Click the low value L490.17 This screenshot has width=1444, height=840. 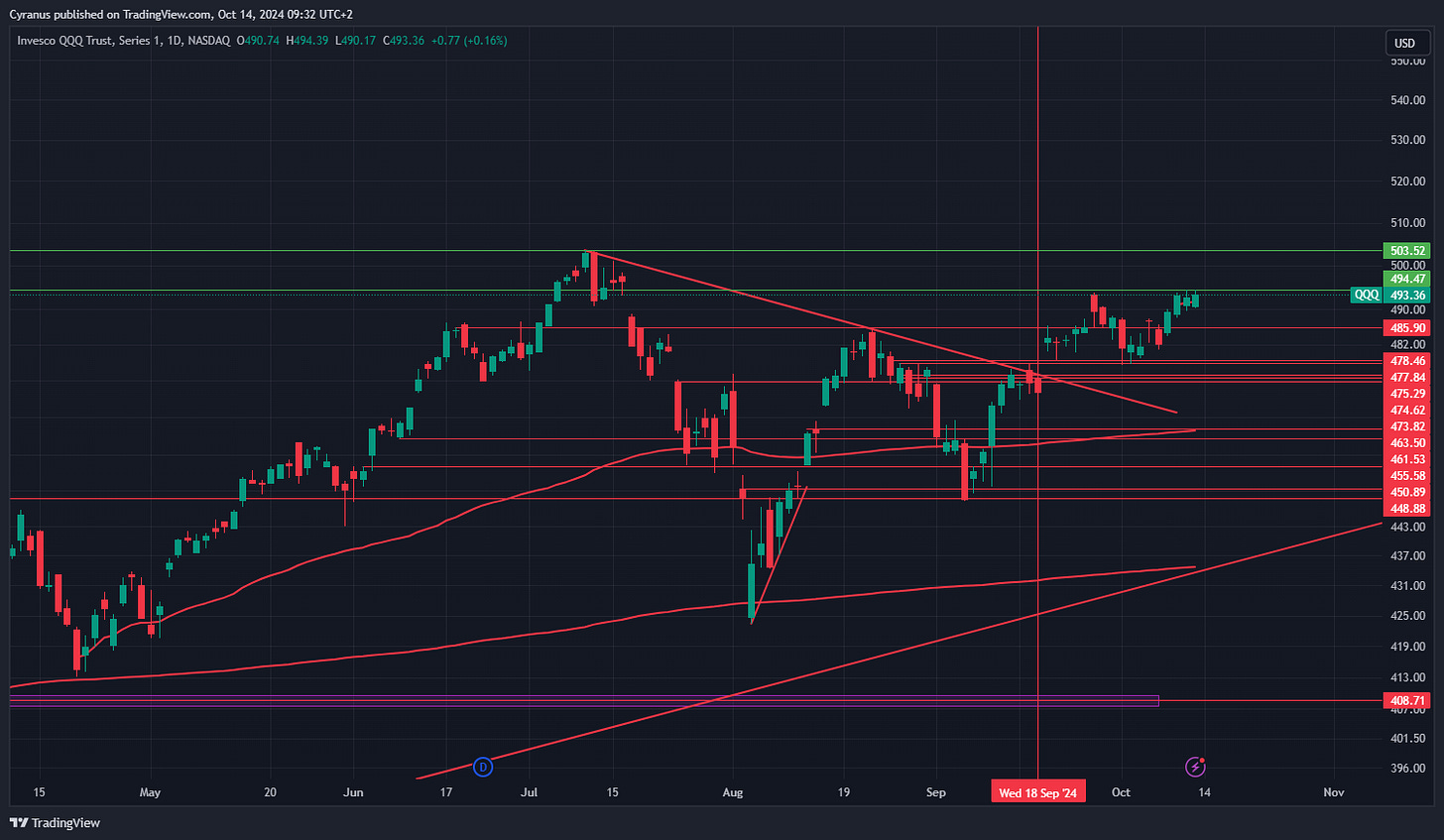pos(354,41)
